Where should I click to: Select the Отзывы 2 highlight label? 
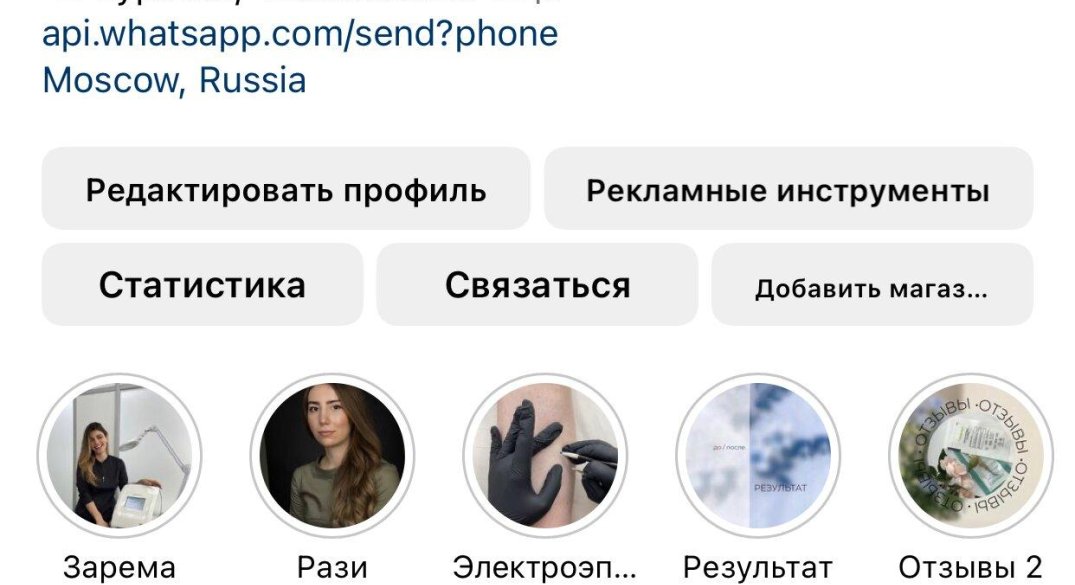click(x=971, y=568)
